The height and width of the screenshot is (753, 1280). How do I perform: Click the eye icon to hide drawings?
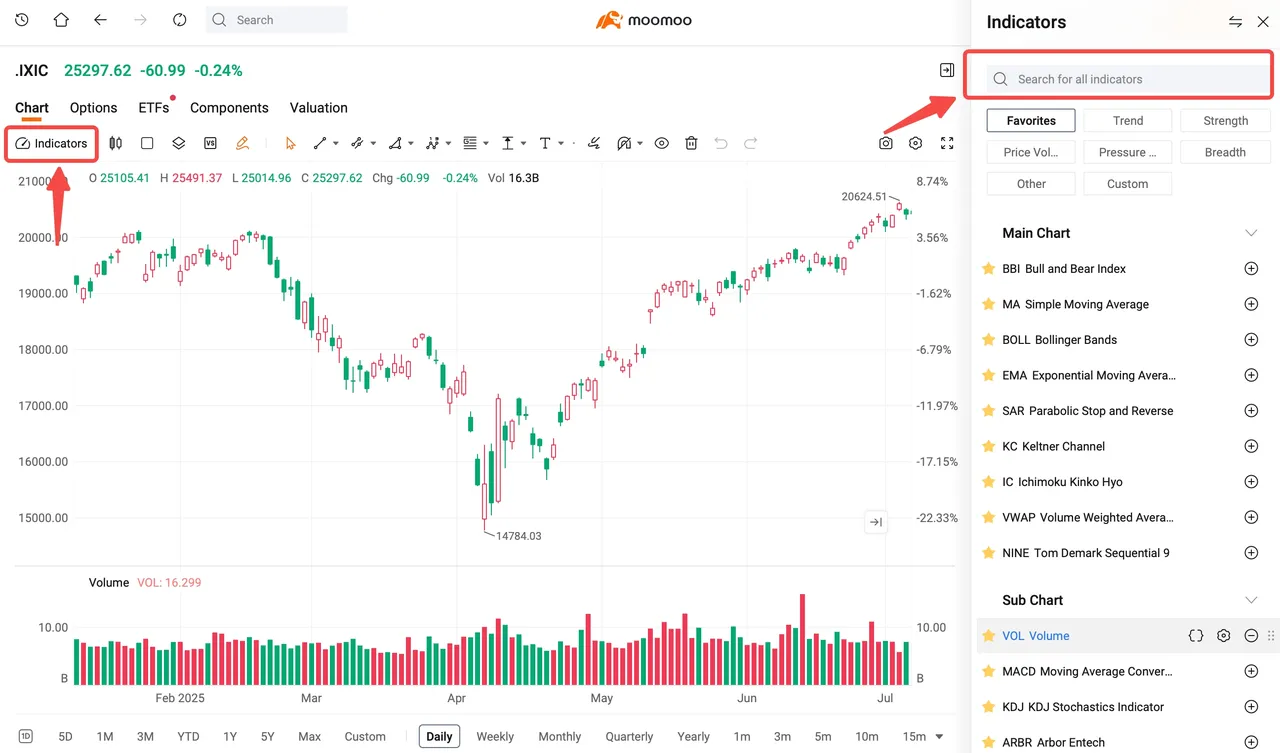click(x=661, y=143)
